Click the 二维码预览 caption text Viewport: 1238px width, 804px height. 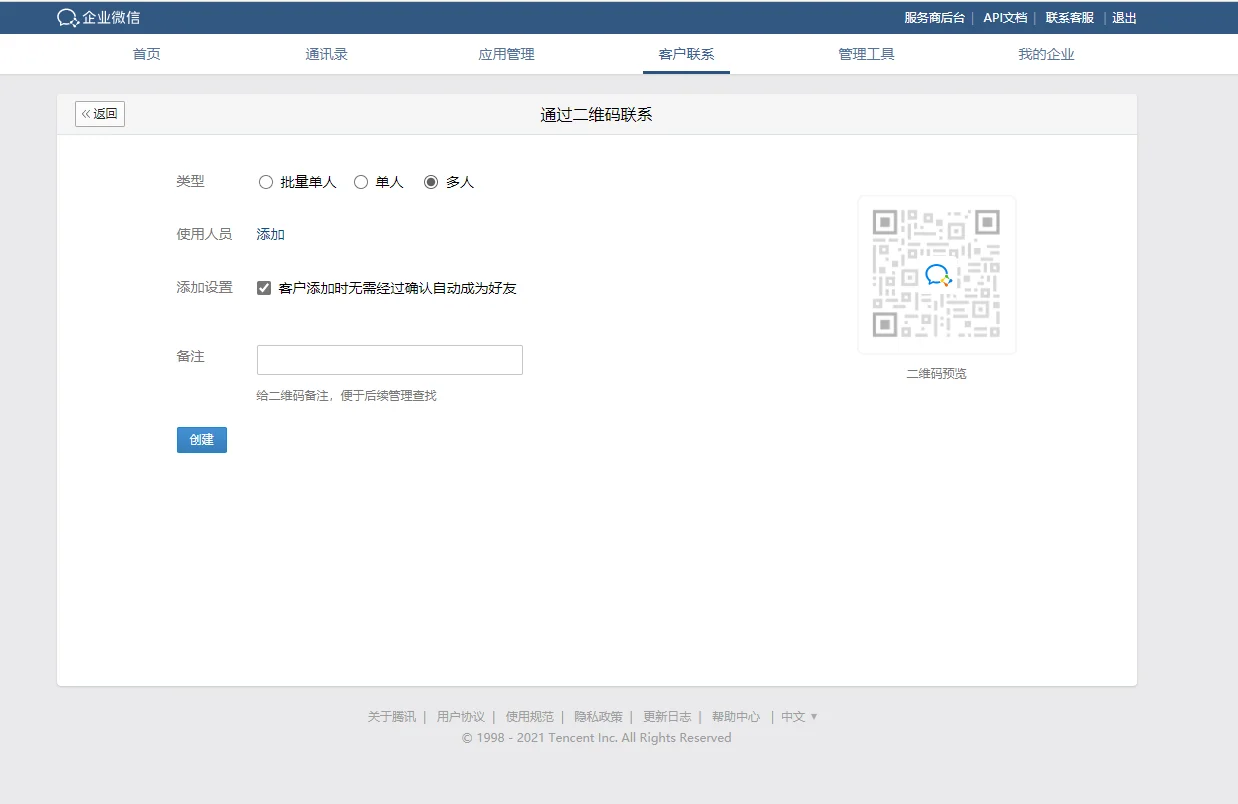[x=937, y=374]
